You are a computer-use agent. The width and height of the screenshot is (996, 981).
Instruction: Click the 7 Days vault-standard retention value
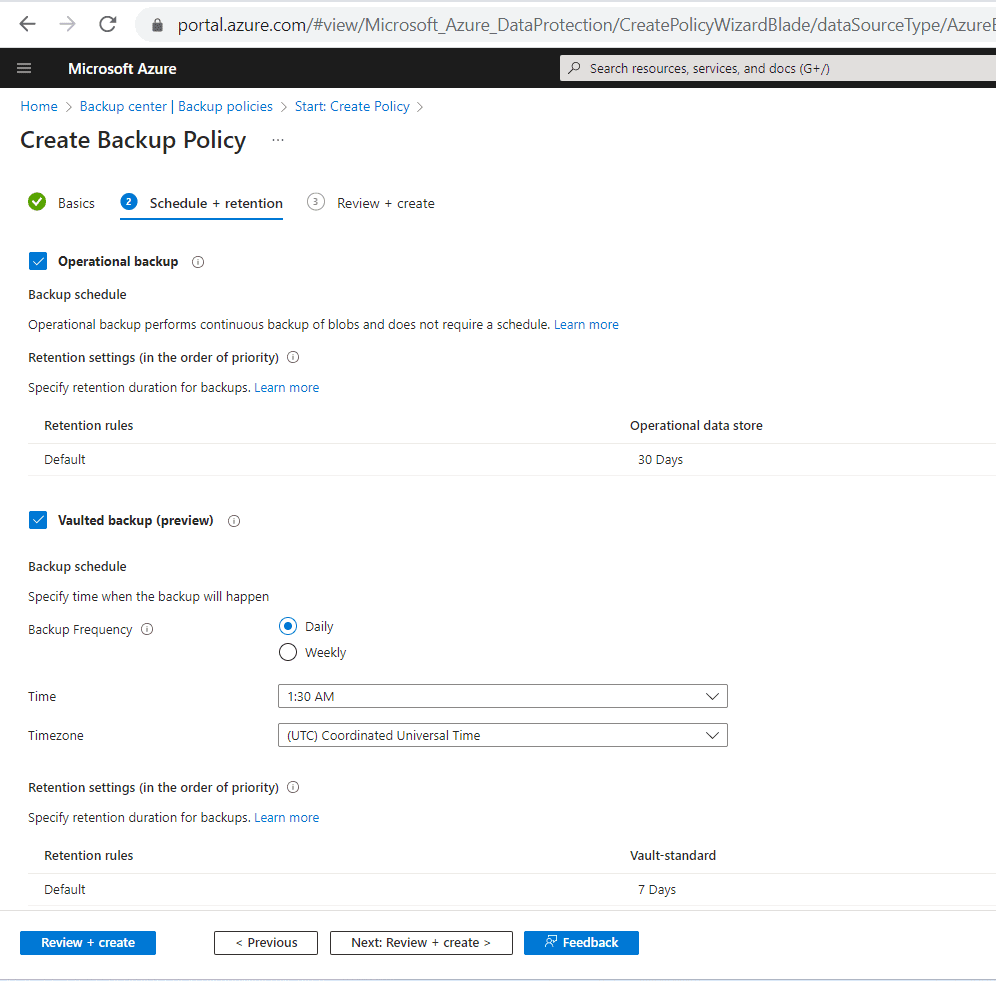click(657, 890)
